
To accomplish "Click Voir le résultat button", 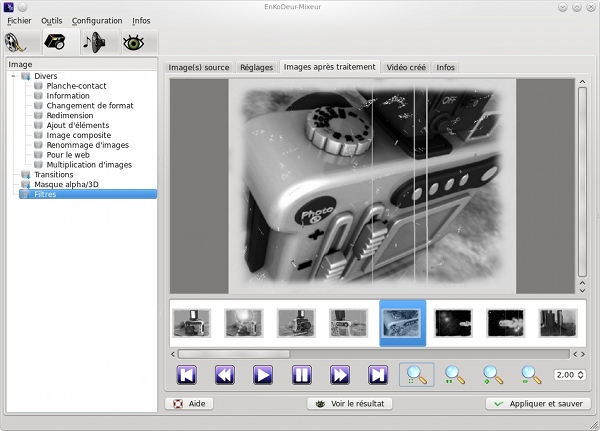I will click(x=350, y=404).
